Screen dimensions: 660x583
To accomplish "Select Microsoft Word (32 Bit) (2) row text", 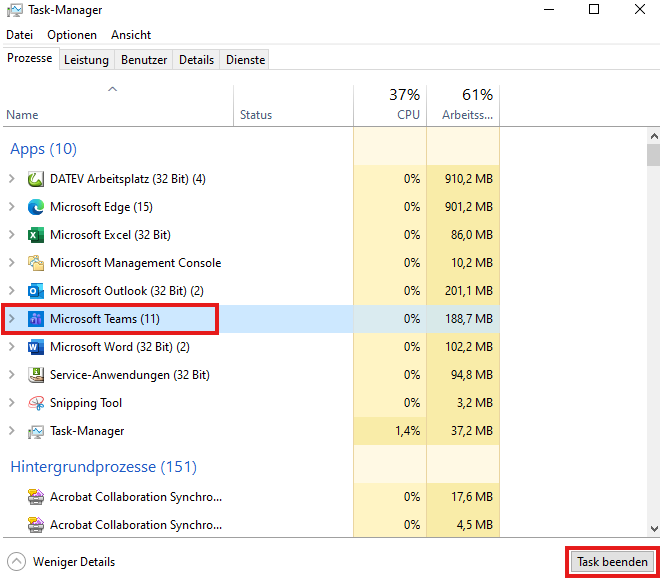I will pos(120,347).
